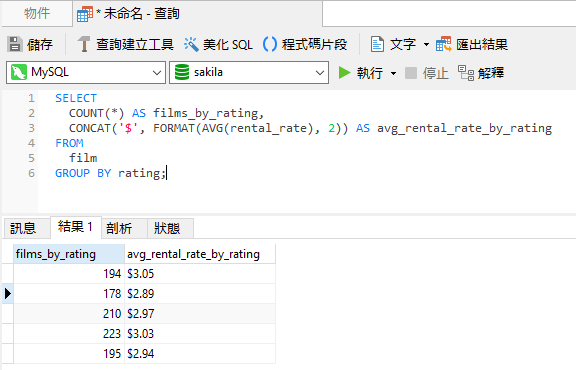
Task: Click the green sakila database icon
Action: 181,72
